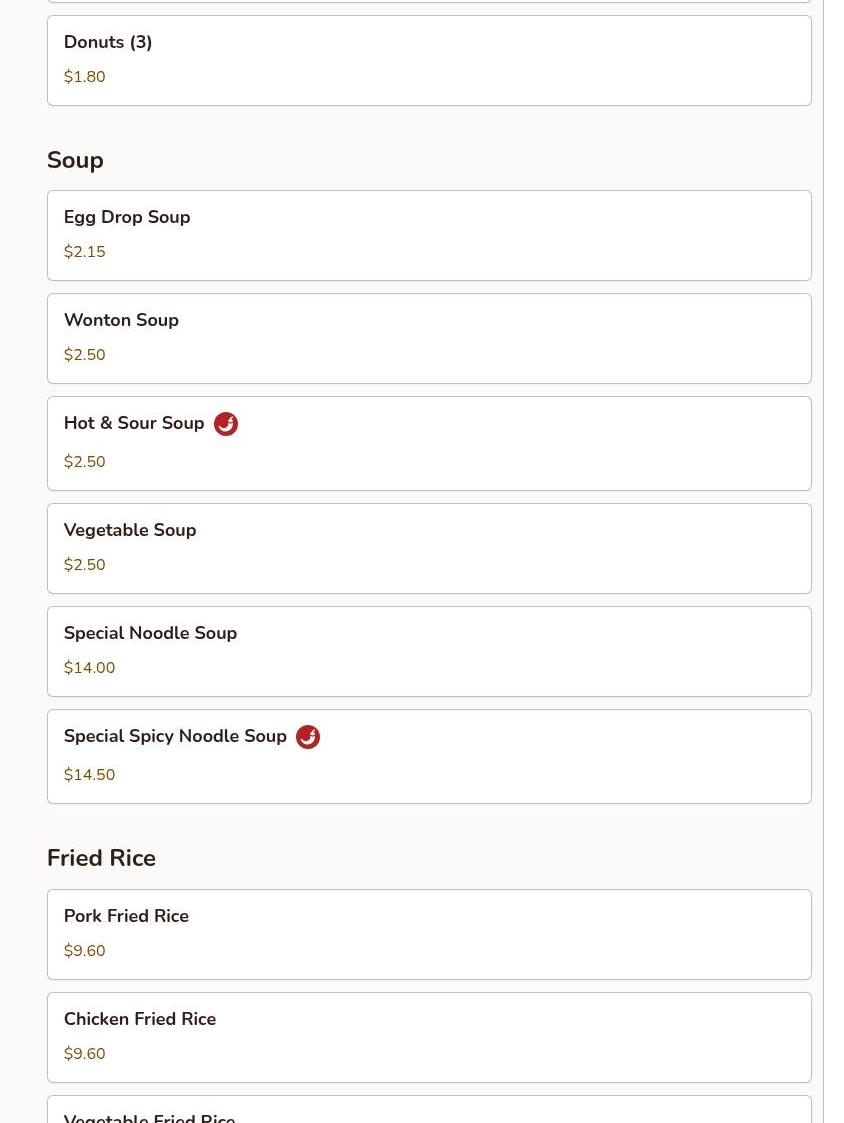Click the $2.50 price under Wonton Soup

(x=84, y=355)
